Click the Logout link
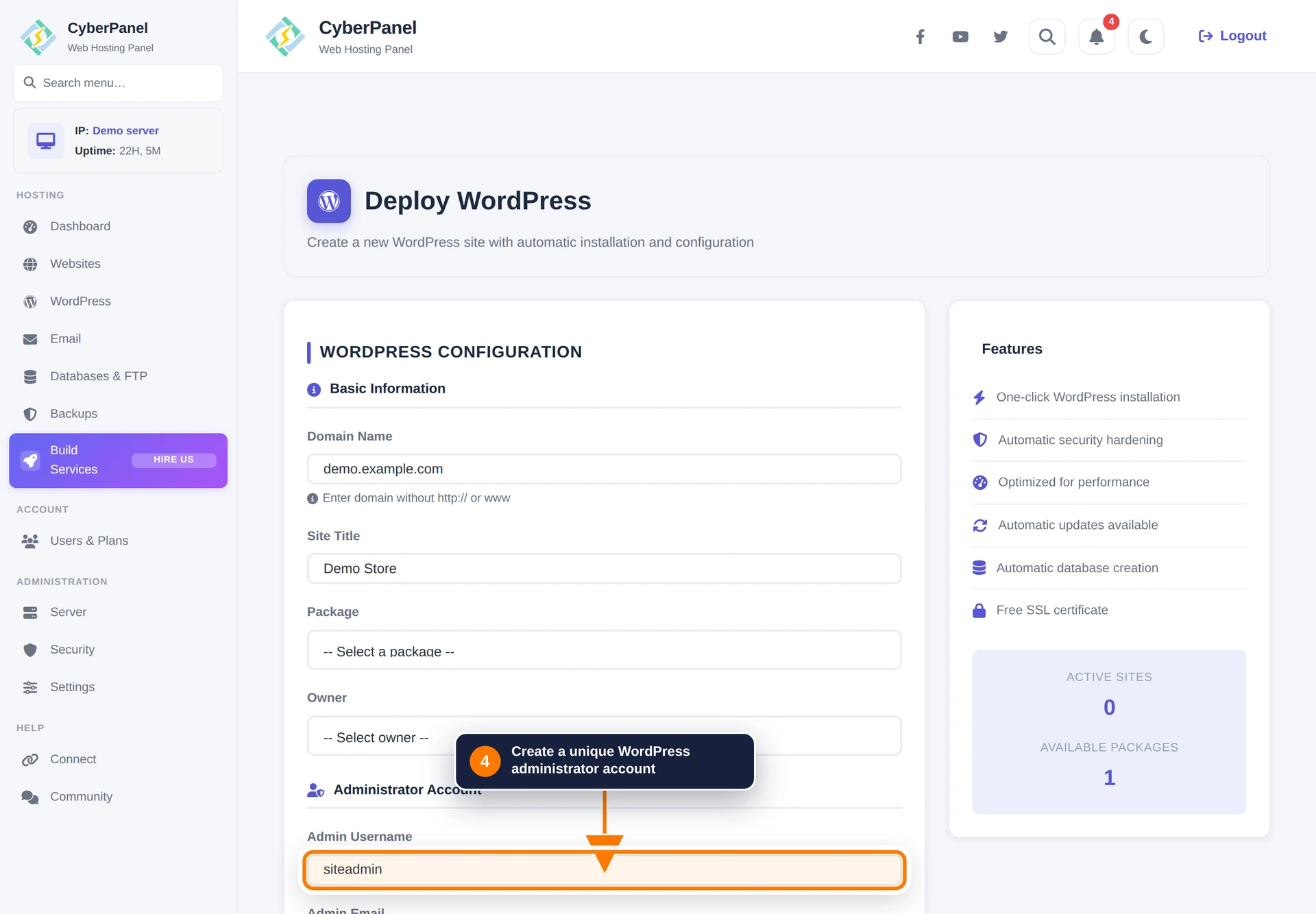Image resolution: width=1316 pixels, height=914 pixels. pos(1232,36)
